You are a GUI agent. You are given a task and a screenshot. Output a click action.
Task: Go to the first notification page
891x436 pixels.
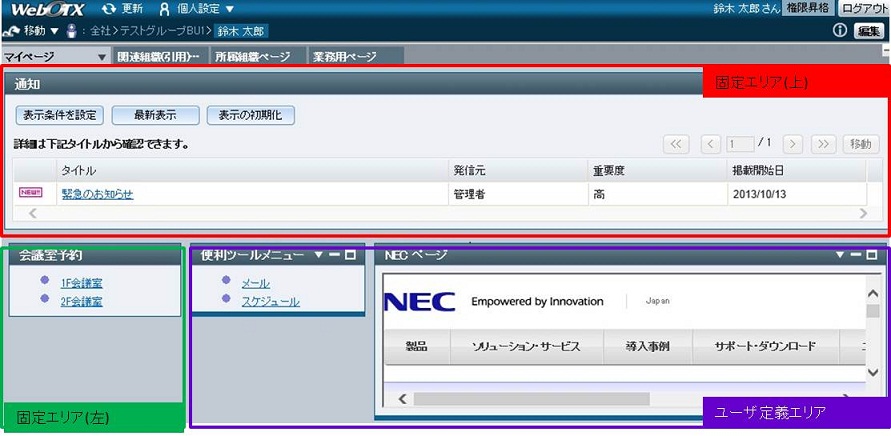coord(676,144)
